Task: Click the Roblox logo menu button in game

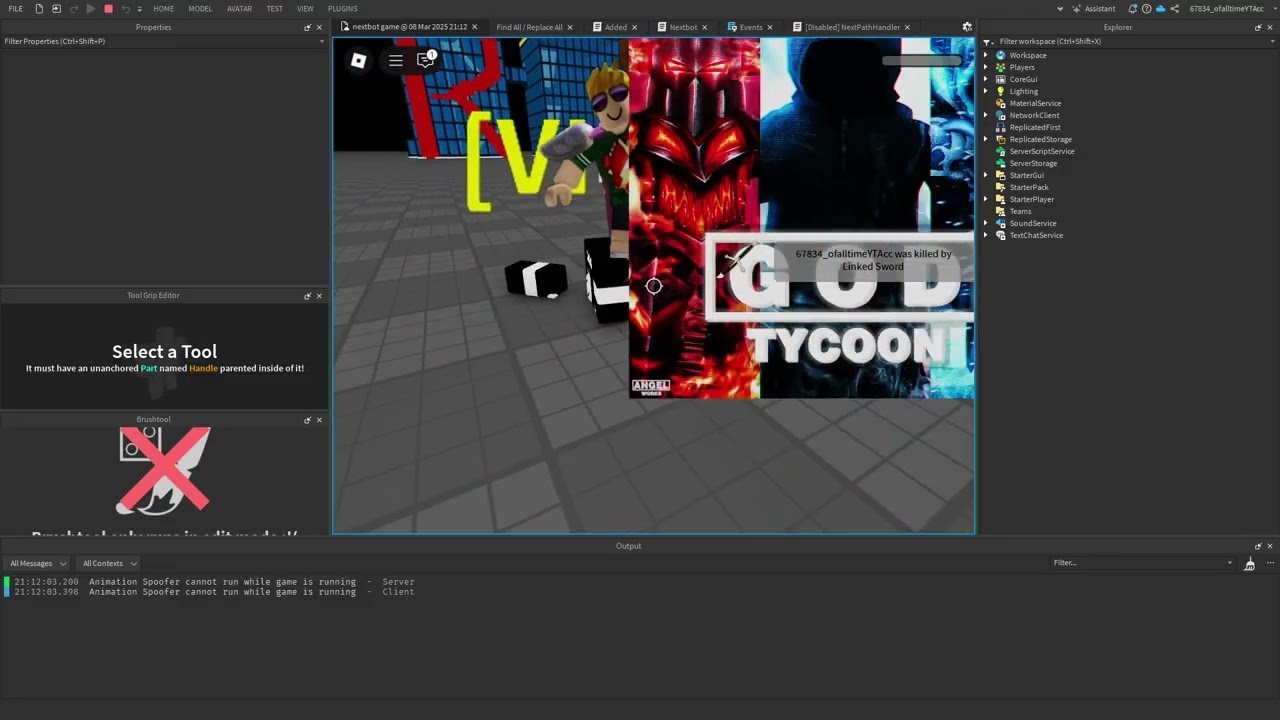Action: point(358,61)
